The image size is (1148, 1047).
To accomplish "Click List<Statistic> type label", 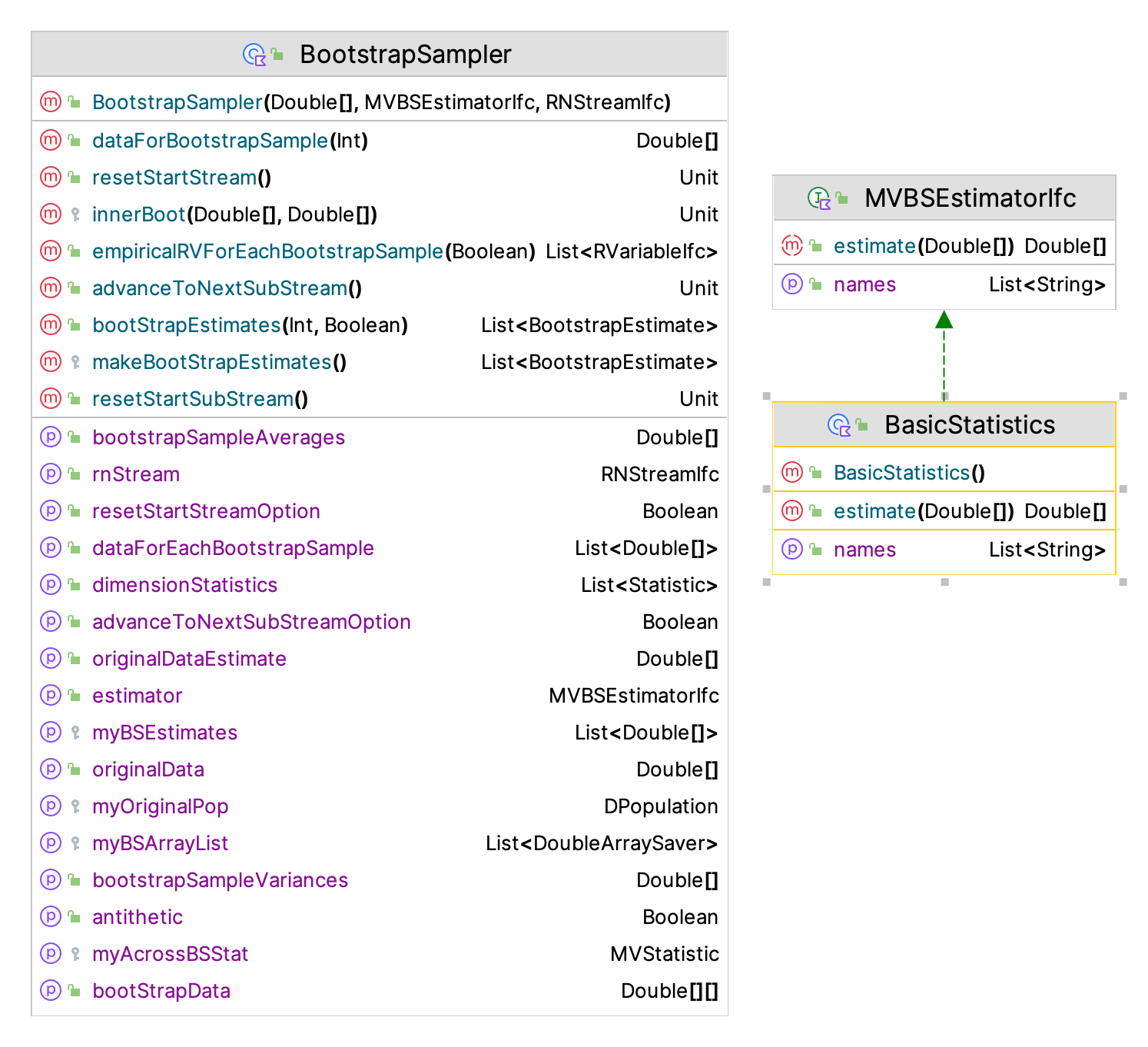I will [649, 585].
